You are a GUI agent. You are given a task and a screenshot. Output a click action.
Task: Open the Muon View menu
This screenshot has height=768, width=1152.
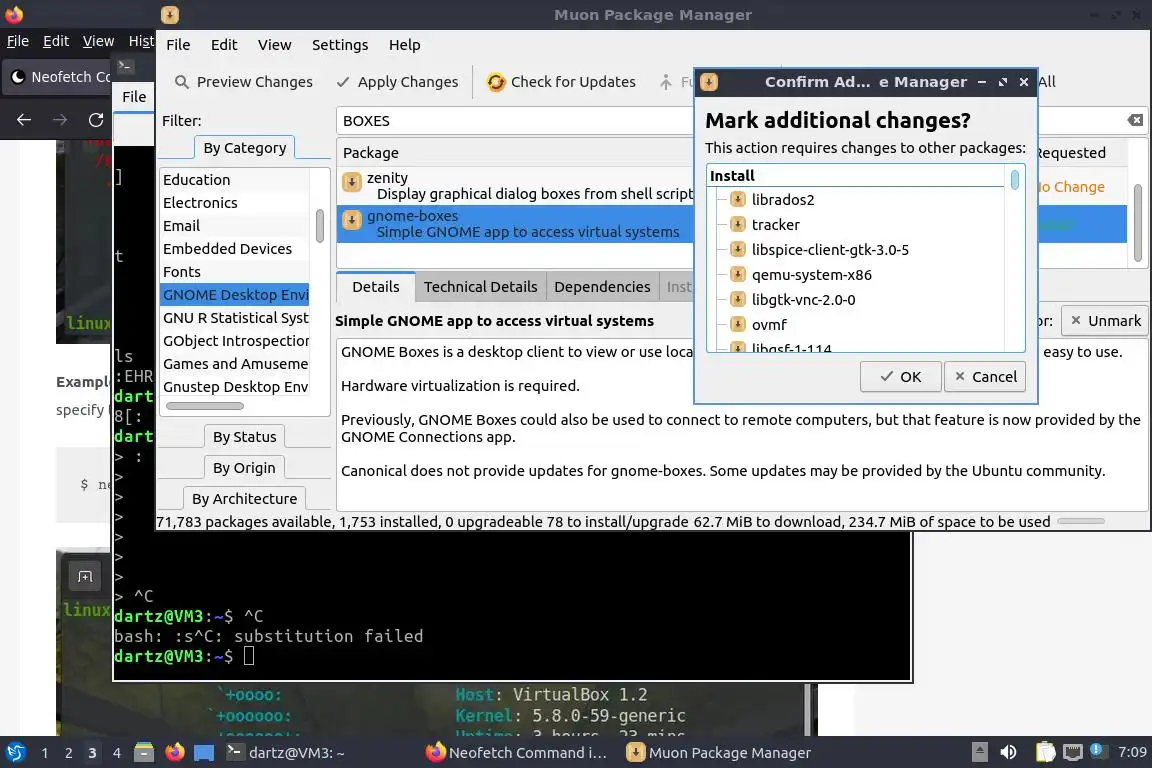click(x=275, y=45)
